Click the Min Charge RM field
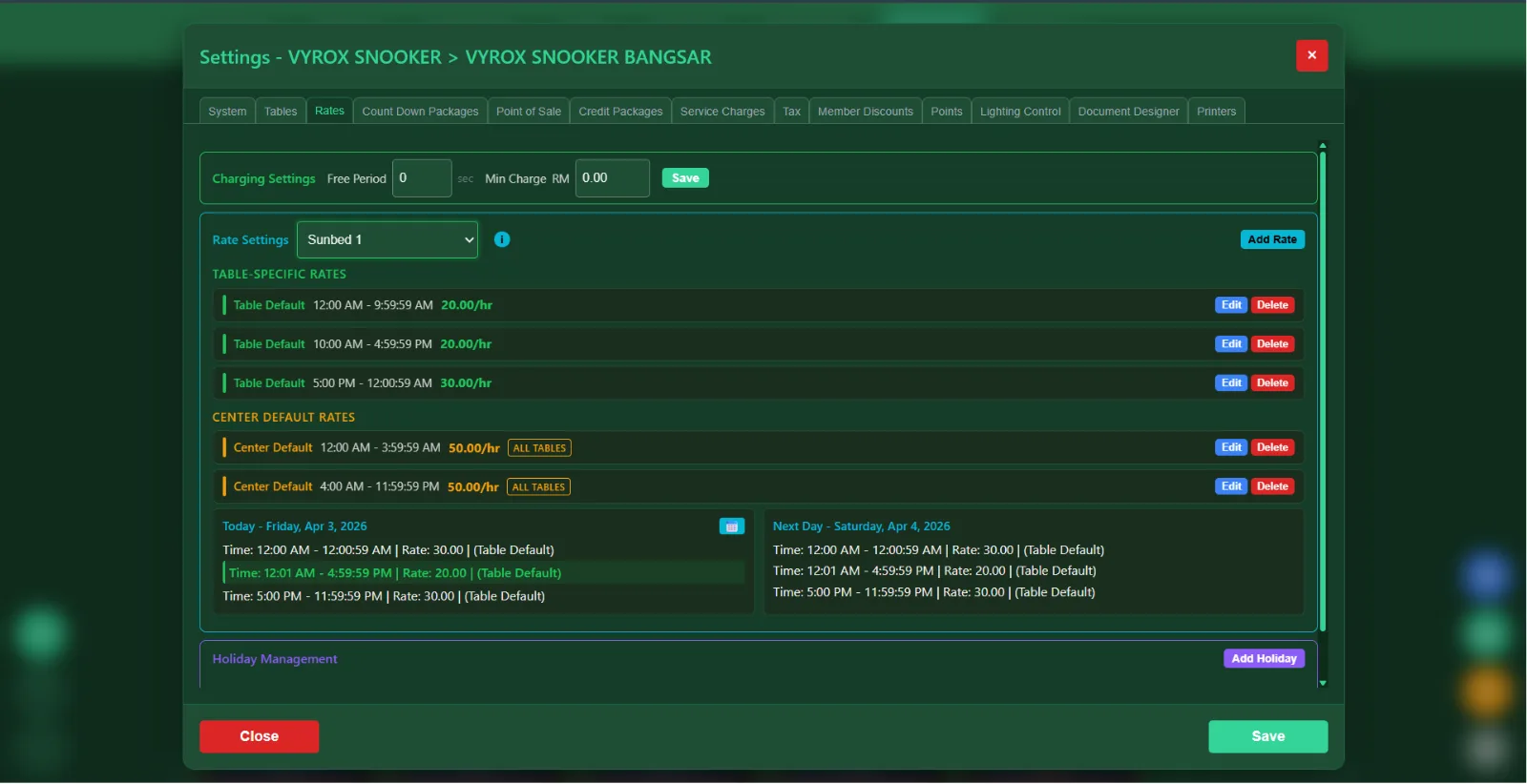The height and width of the screenshot is (784, 1527). point(613,178)
